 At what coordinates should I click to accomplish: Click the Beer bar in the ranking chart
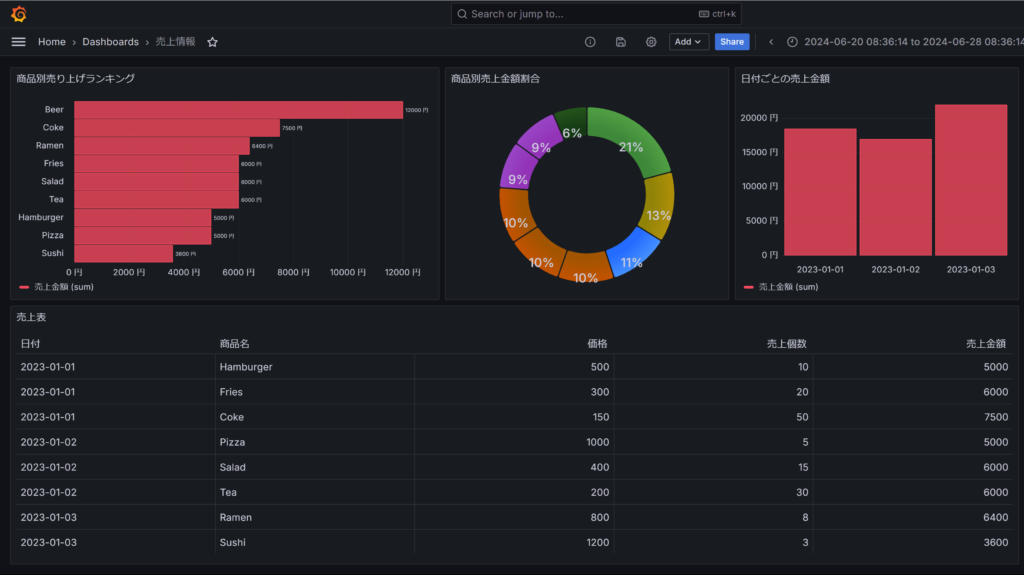[x=238, y=110]
